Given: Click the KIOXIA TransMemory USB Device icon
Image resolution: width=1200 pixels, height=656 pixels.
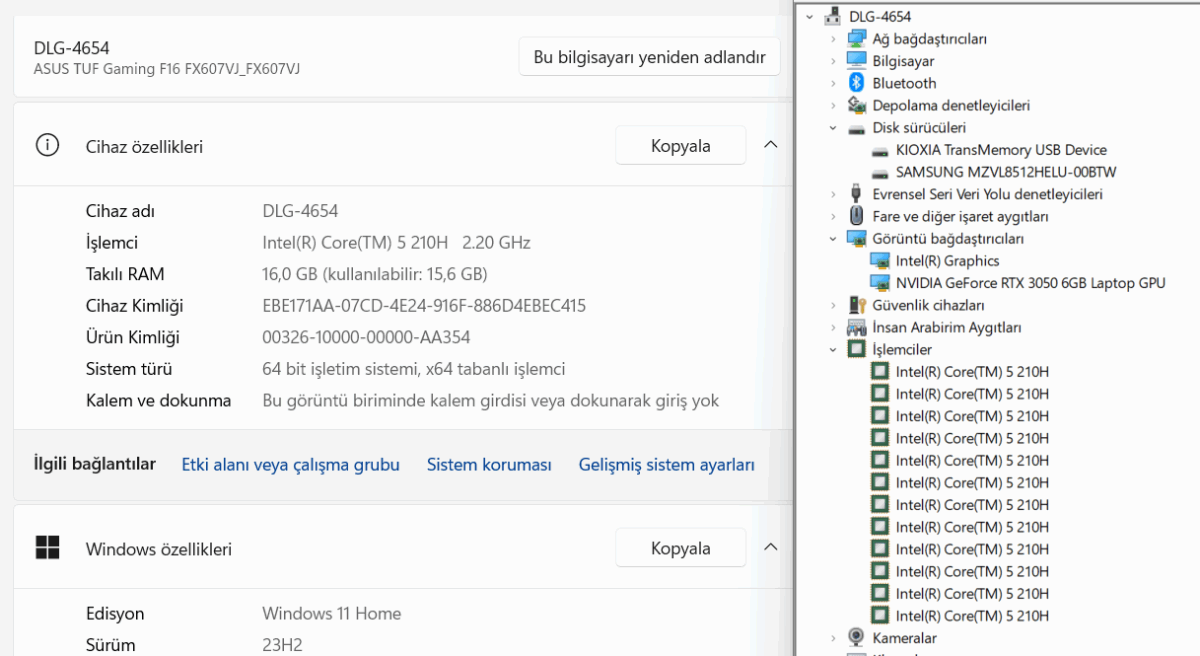Looking at the screenshot, I should 880,150.
